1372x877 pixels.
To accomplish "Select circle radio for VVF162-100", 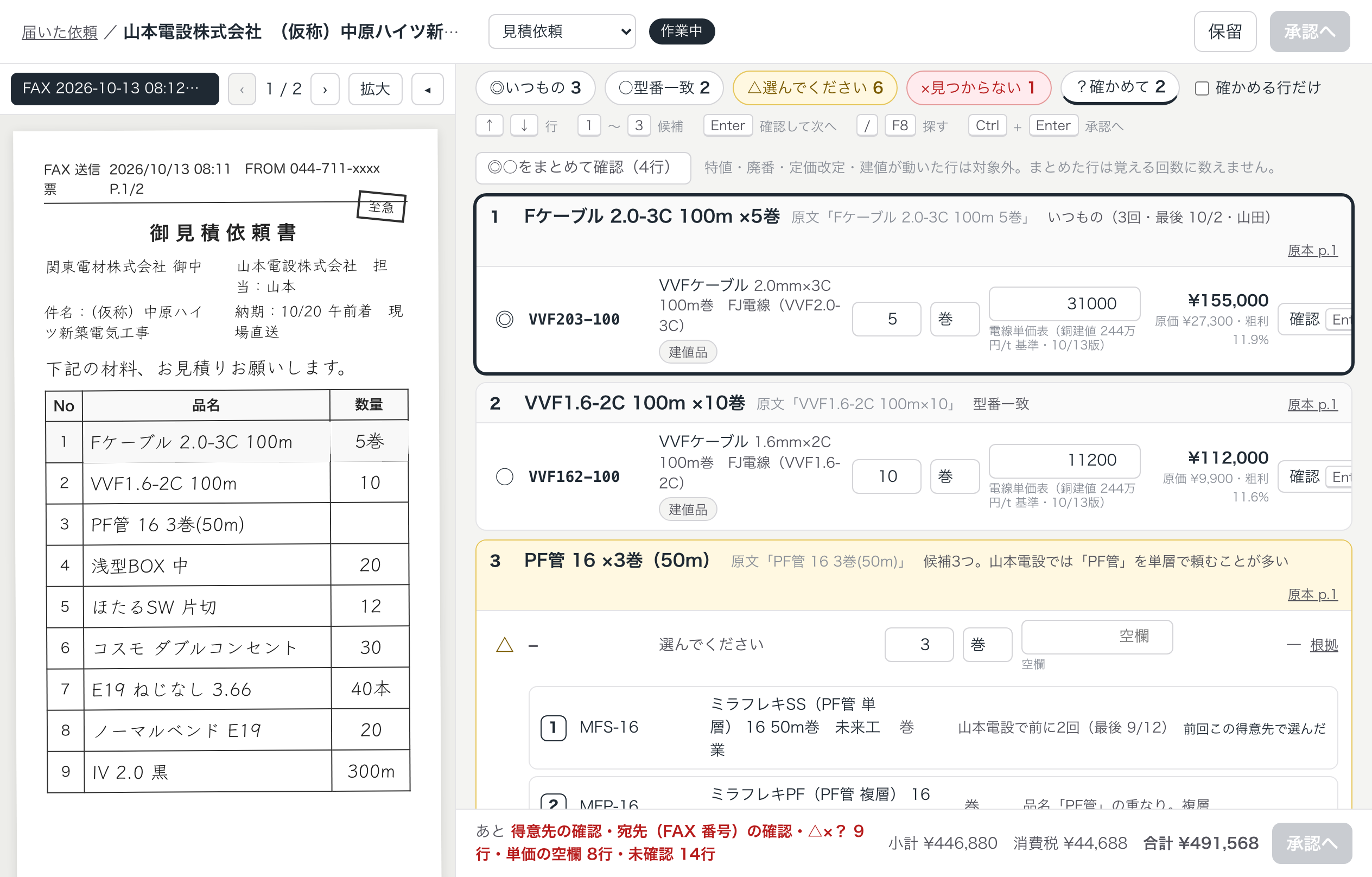I will (x=504, y=476).
